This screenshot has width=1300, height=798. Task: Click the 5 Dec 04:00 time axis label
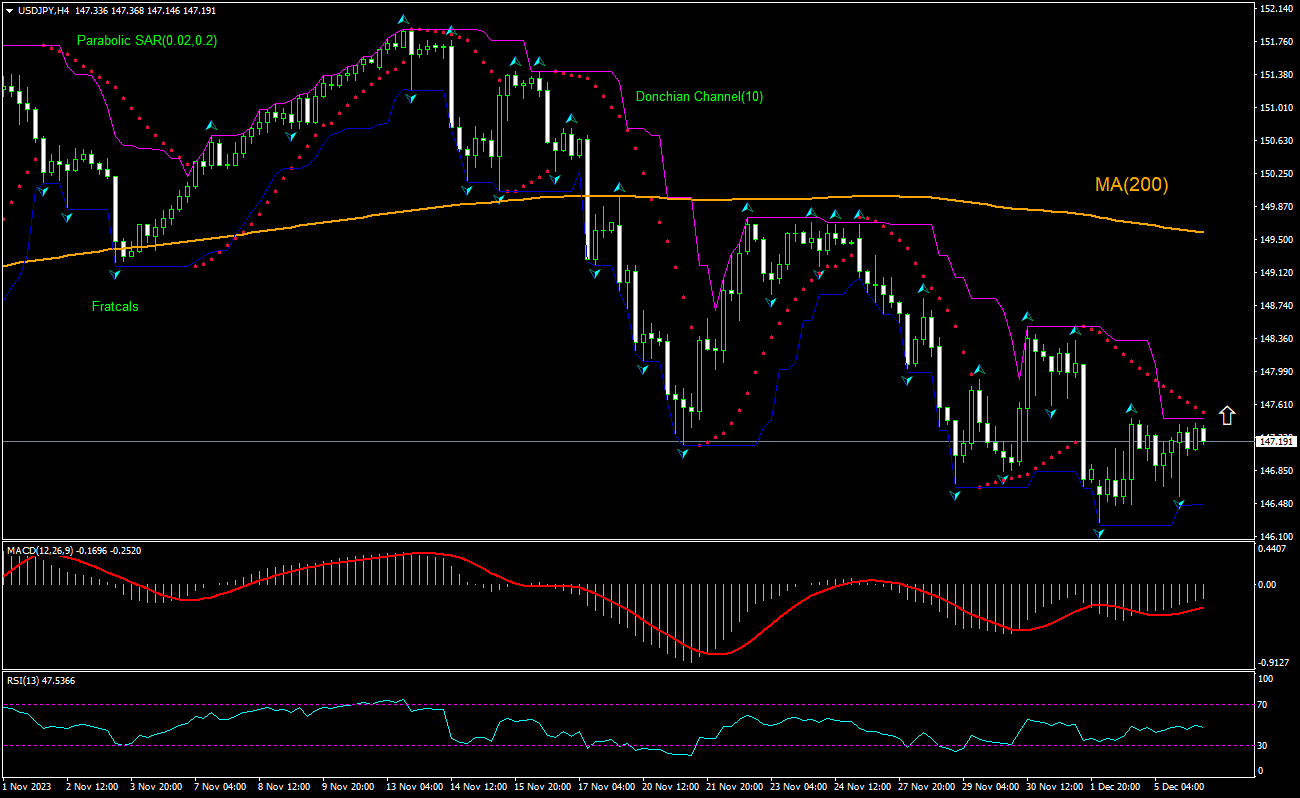(x=1180, y=787)
